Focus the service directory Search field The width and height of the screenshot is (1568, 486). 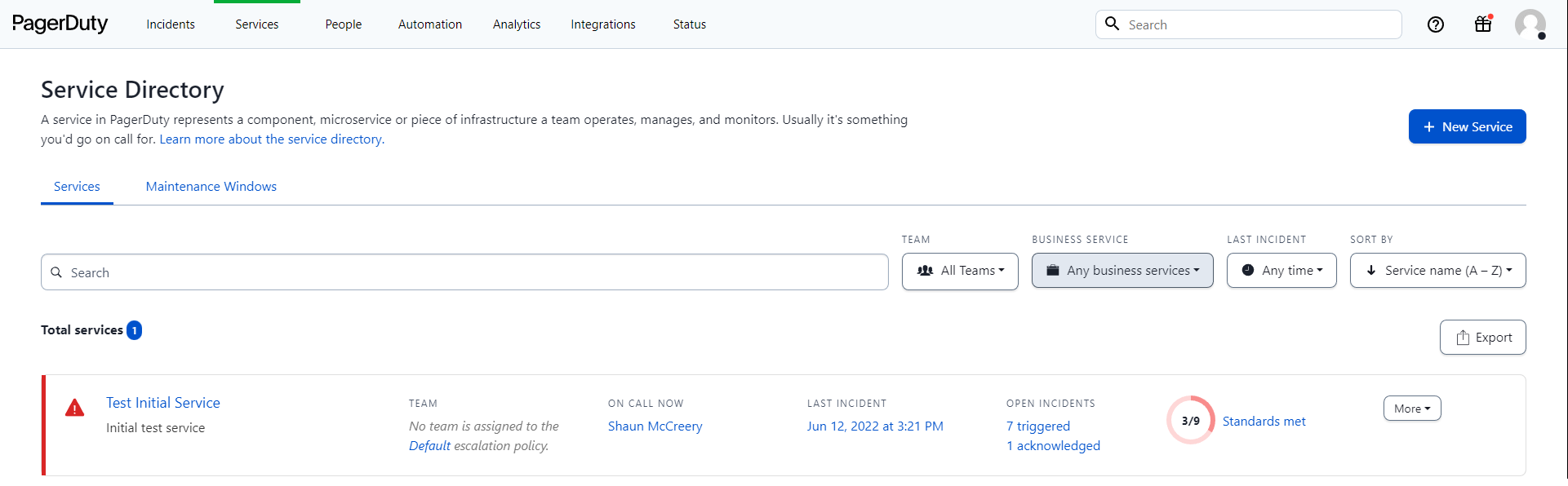pyautogui.click(x=464, y=272)
